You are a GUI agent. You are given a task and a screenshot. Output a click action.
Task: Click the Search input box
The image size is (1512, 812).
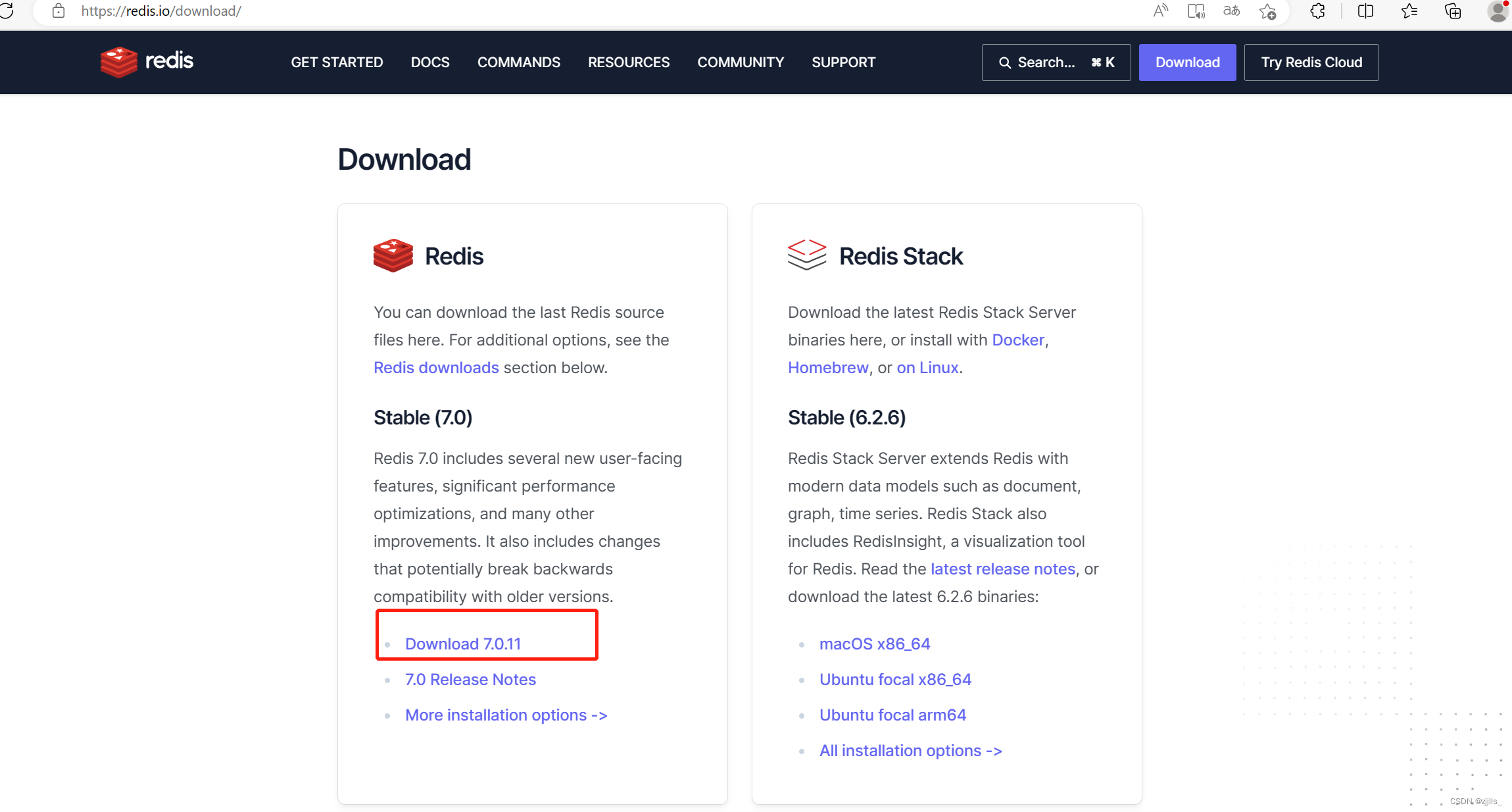[x=1056, y=63]
